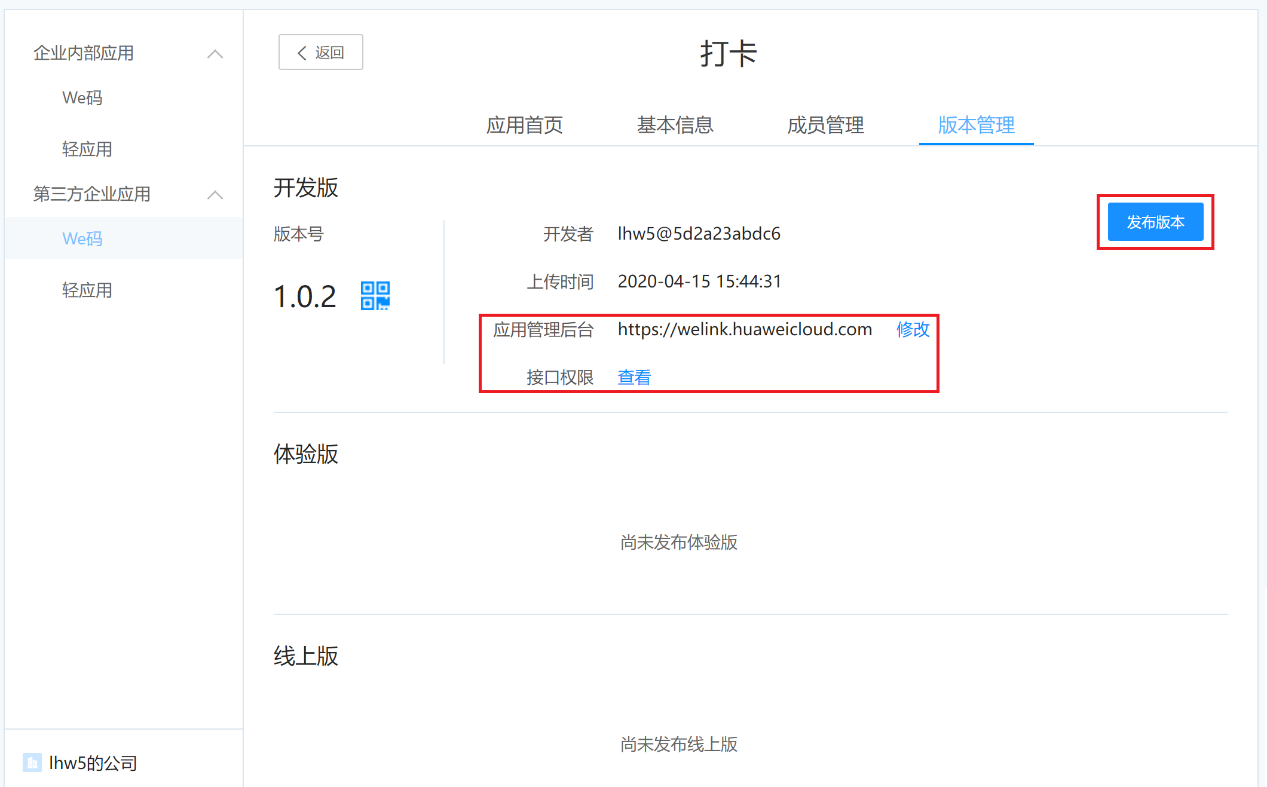Switch to the 应用首页 tab
This screenshot has height=787, width=1267.
[524, 126]
